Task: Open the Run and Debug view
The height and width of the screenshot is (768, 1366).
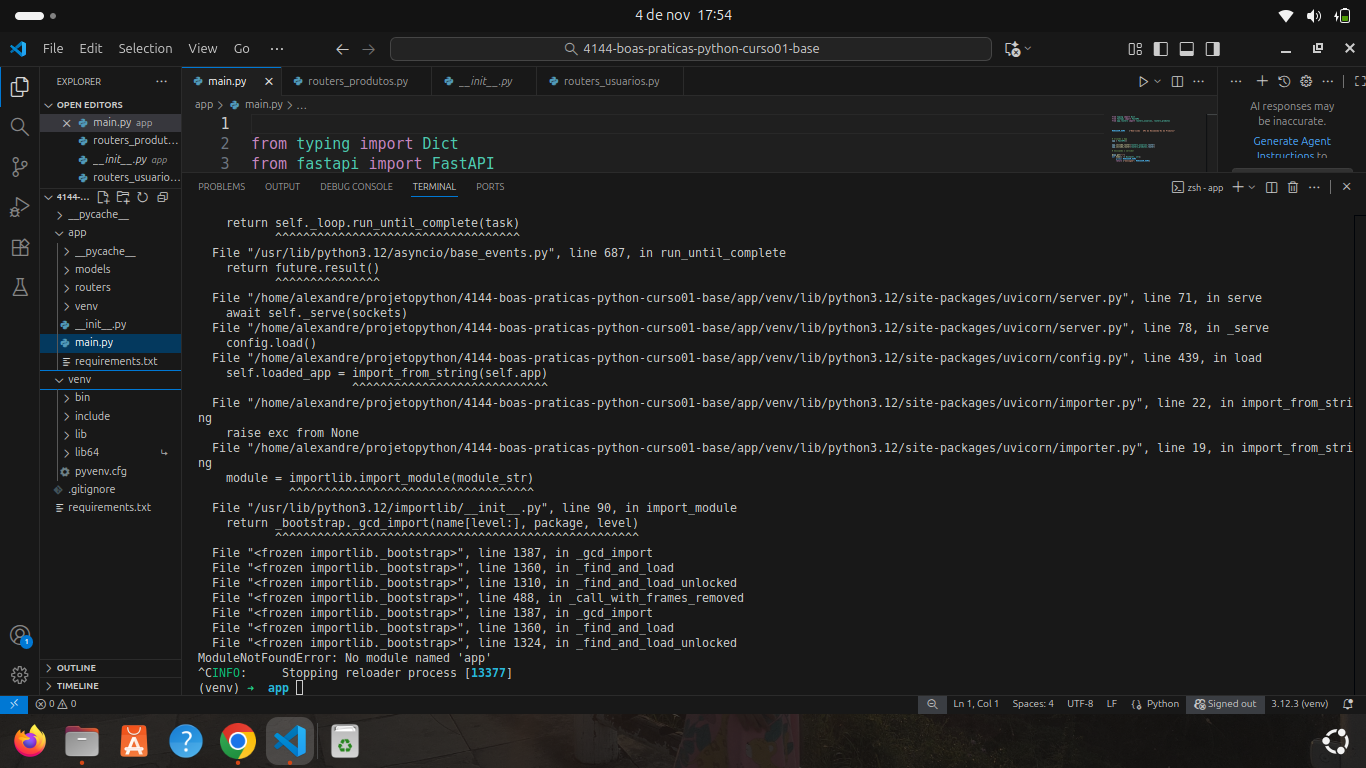Action: 19,207
